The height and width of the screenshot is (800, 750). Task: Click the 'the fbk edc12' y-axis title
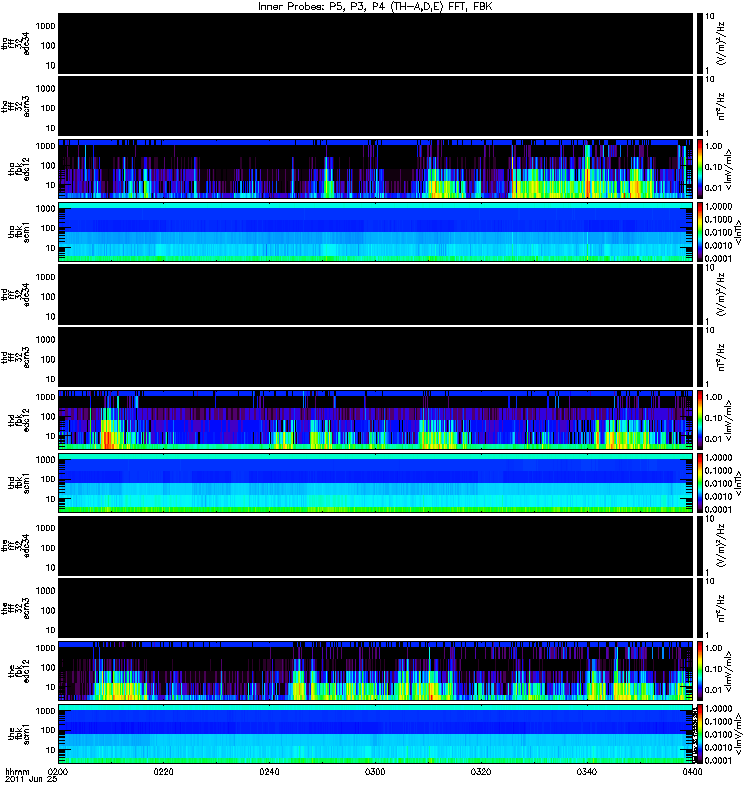19,670
